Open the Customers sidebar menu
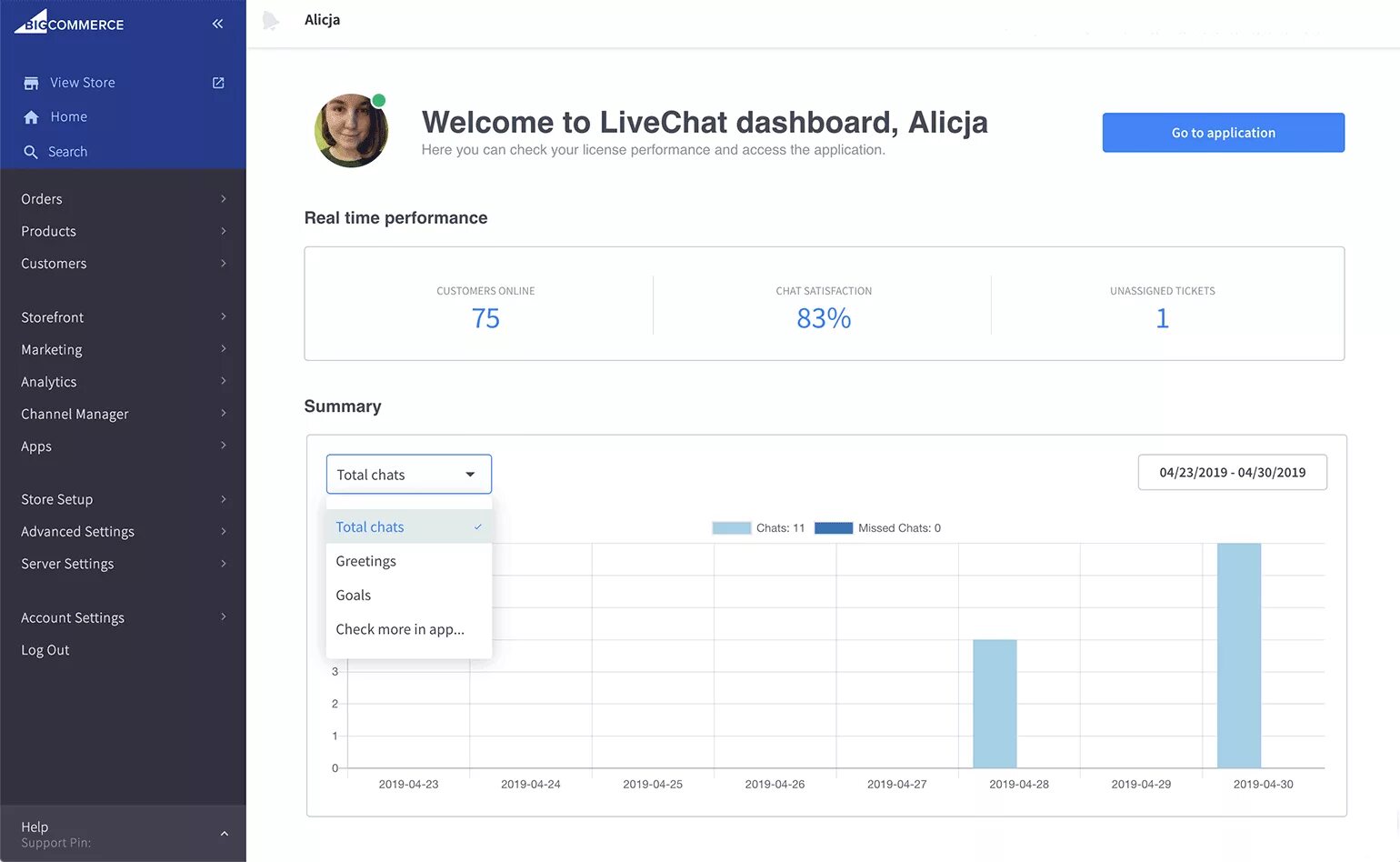The height and width of the screenshot is (862, 1400). 123,264
